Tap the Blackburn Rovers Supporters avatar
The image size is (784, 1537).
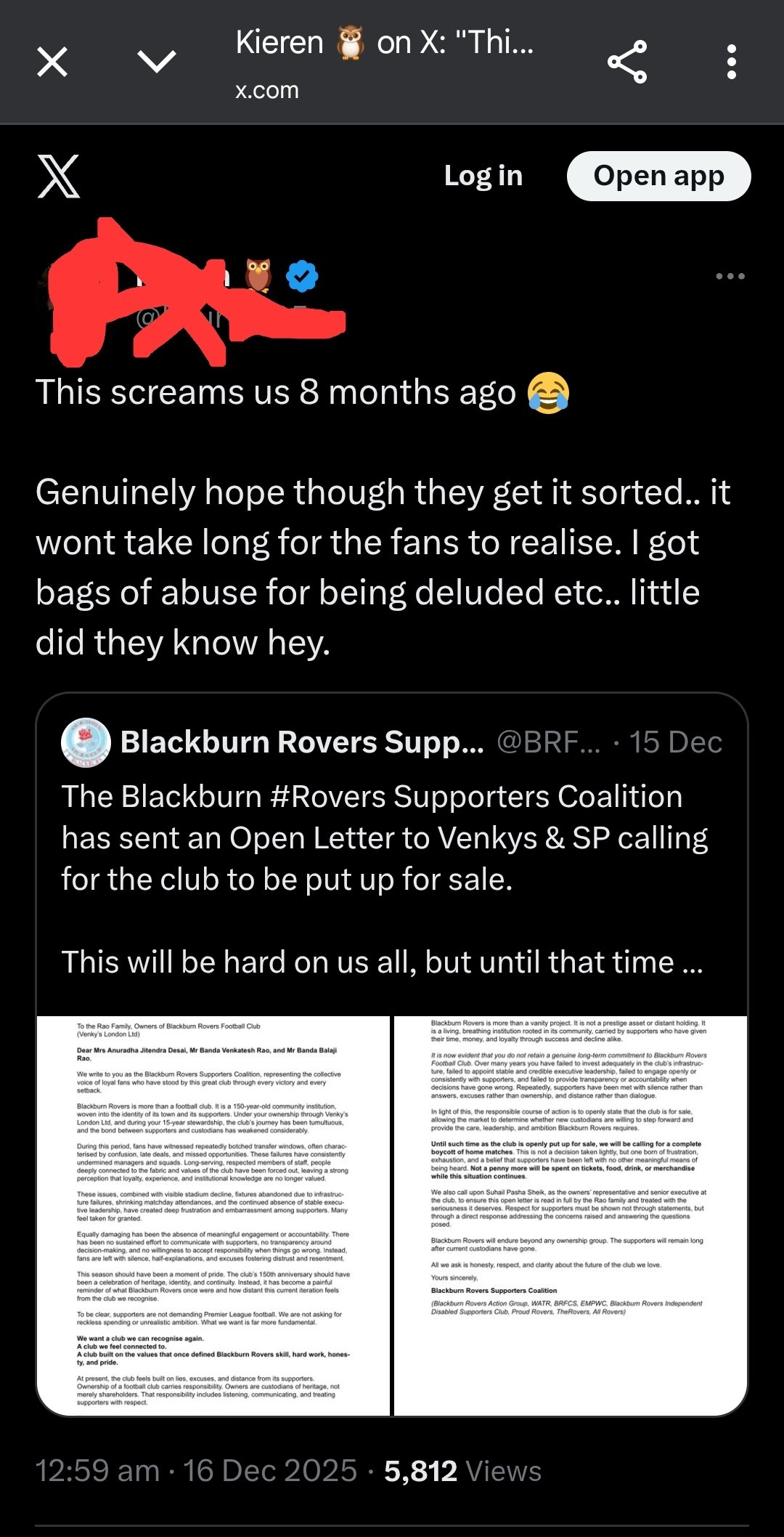(86, 742)
